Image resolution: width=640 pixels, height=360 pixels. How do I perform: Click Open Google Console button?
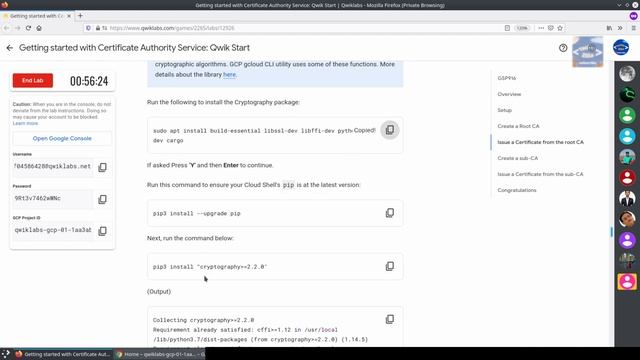click(x=62, y=138)
